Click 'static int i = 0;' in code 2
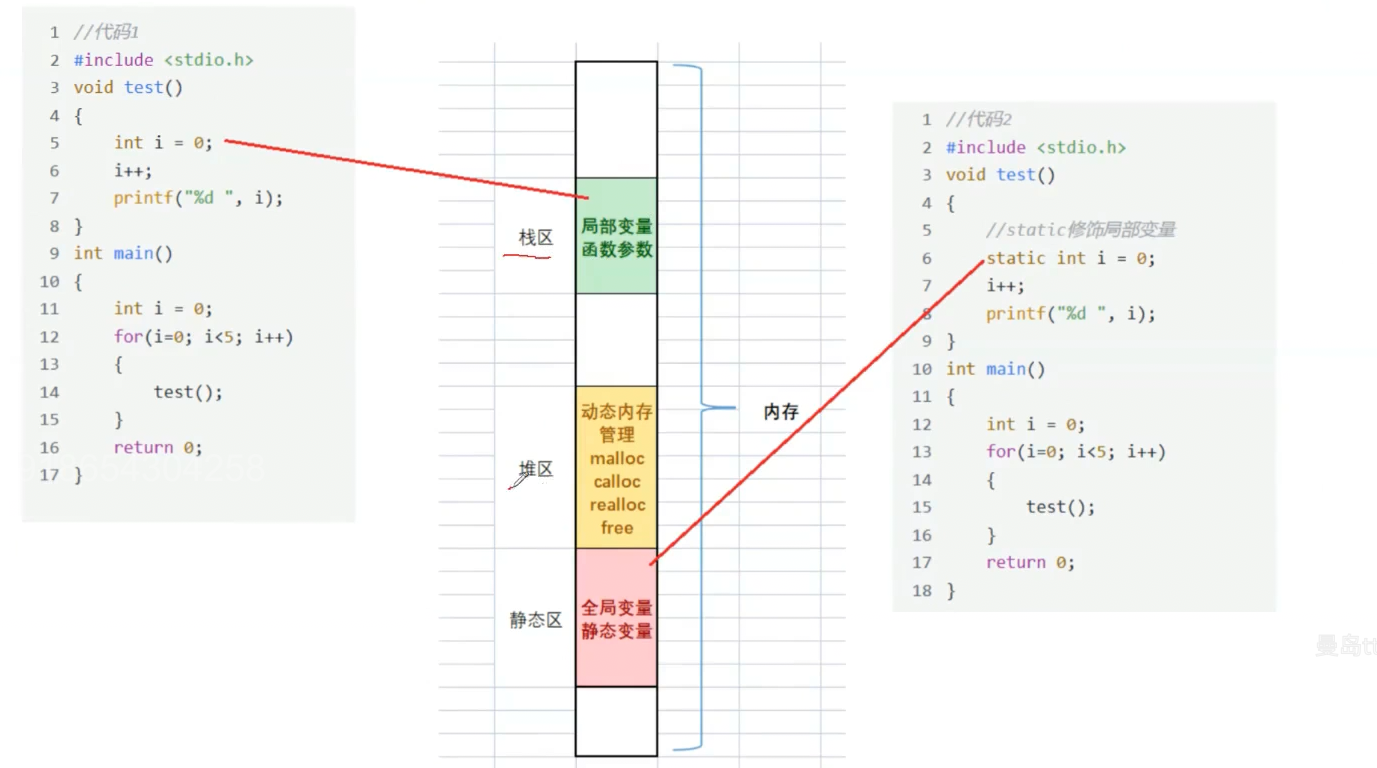This screenshot has width=1377, height=768. [1070, 258]
